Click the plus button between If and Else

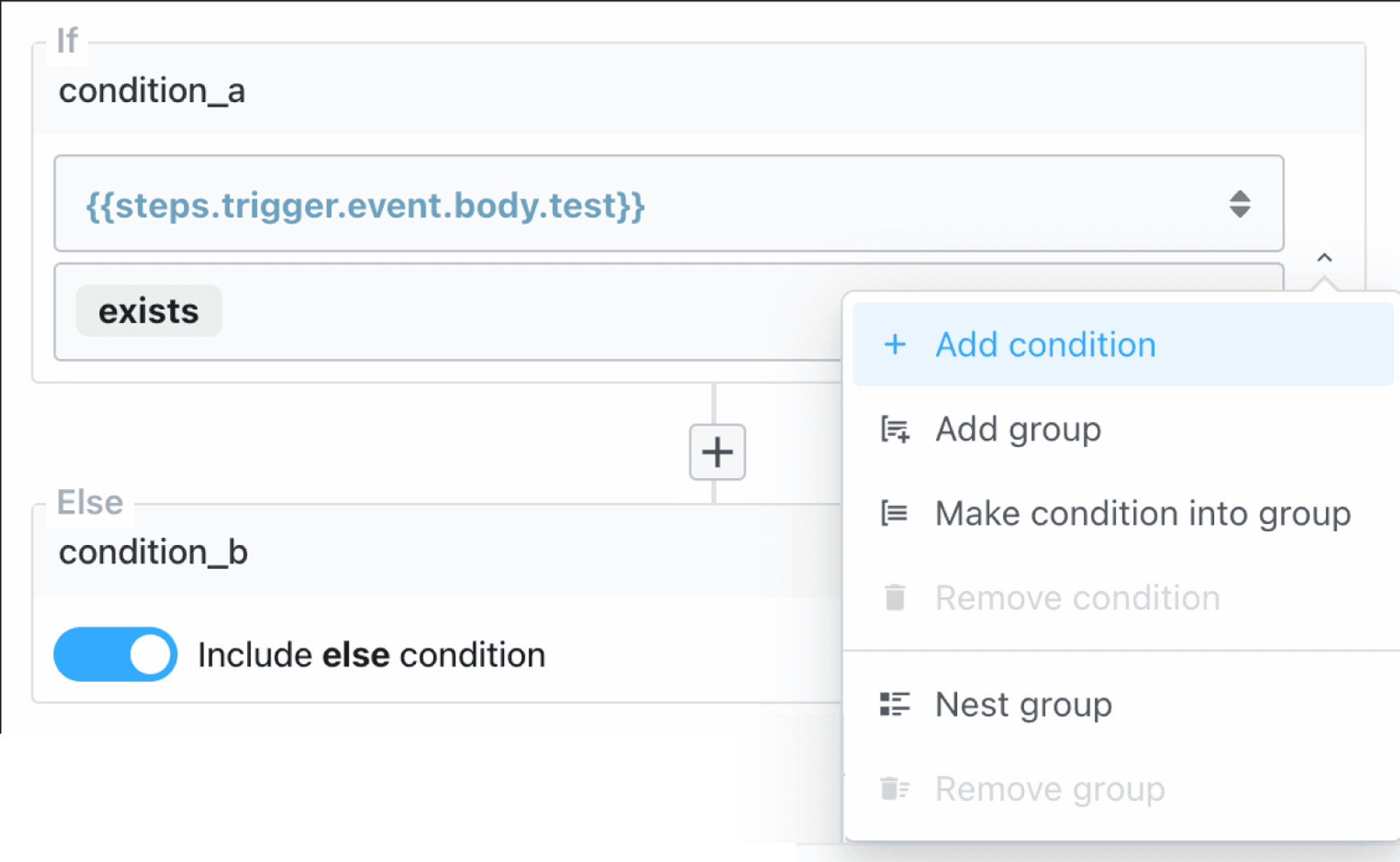tap(717, 452)
